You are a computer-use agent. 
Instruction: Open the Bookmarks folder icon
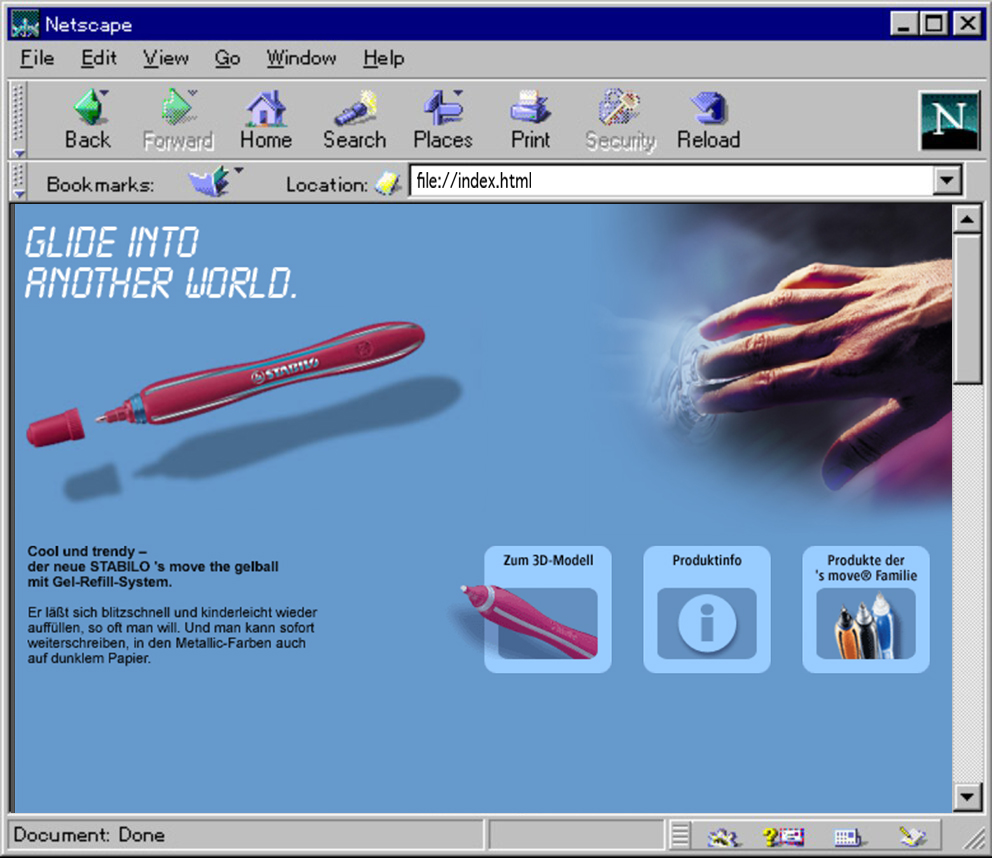tap(212, 183)
